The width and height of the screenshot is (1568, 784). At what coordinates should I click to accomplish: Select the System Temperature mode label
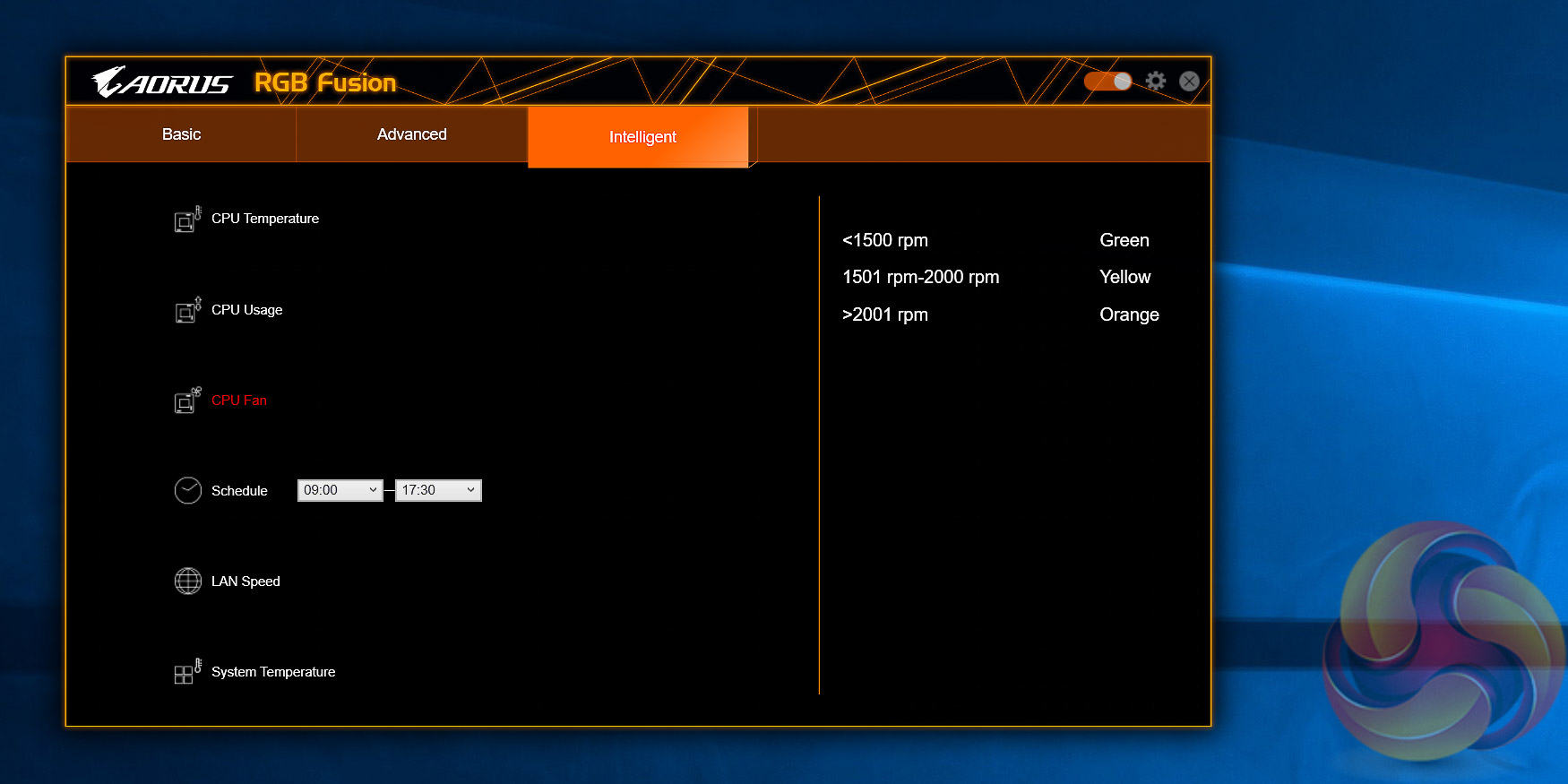point(273,672)
